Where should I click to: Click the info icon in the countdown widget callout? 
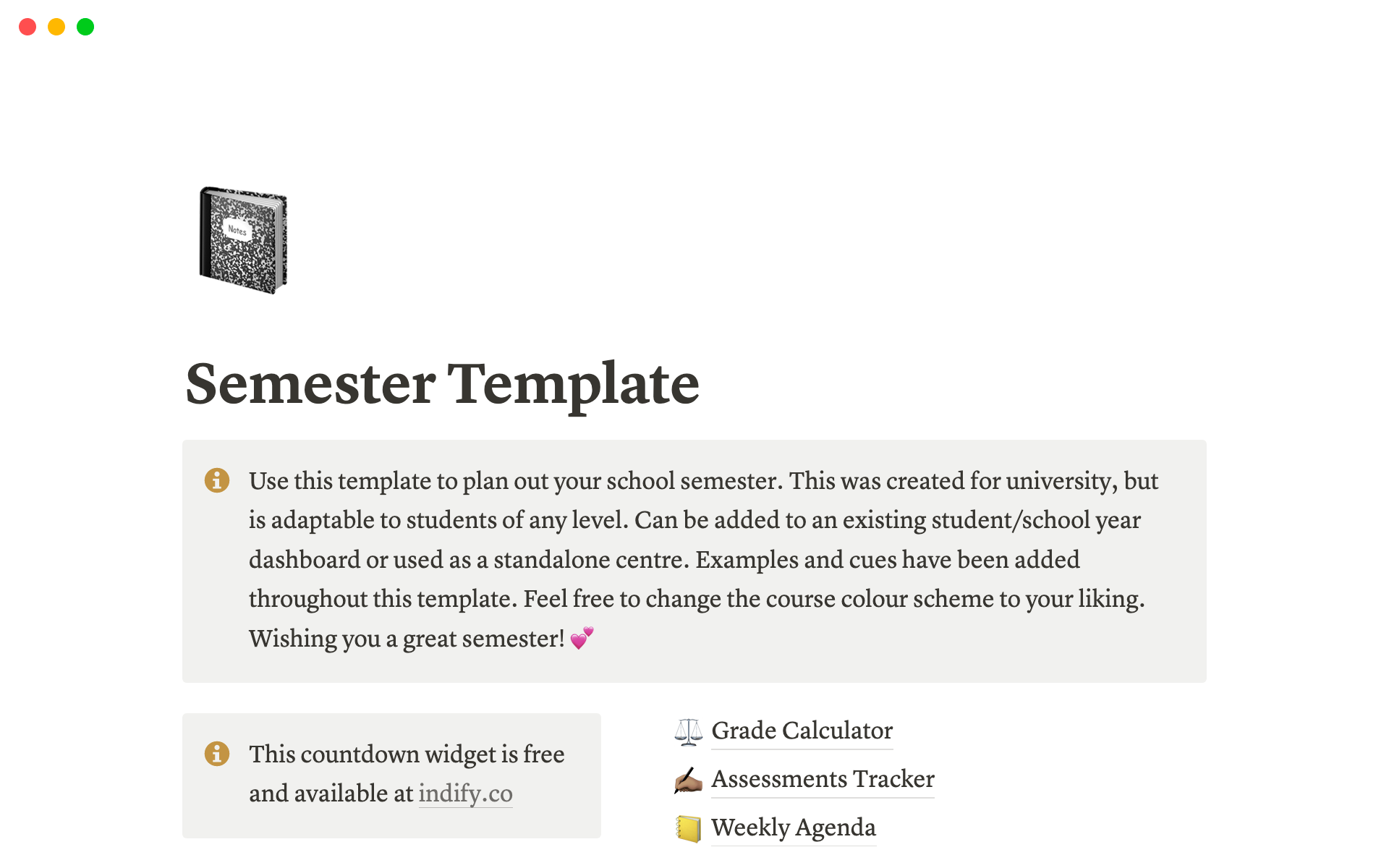click(x=217, y=754)
